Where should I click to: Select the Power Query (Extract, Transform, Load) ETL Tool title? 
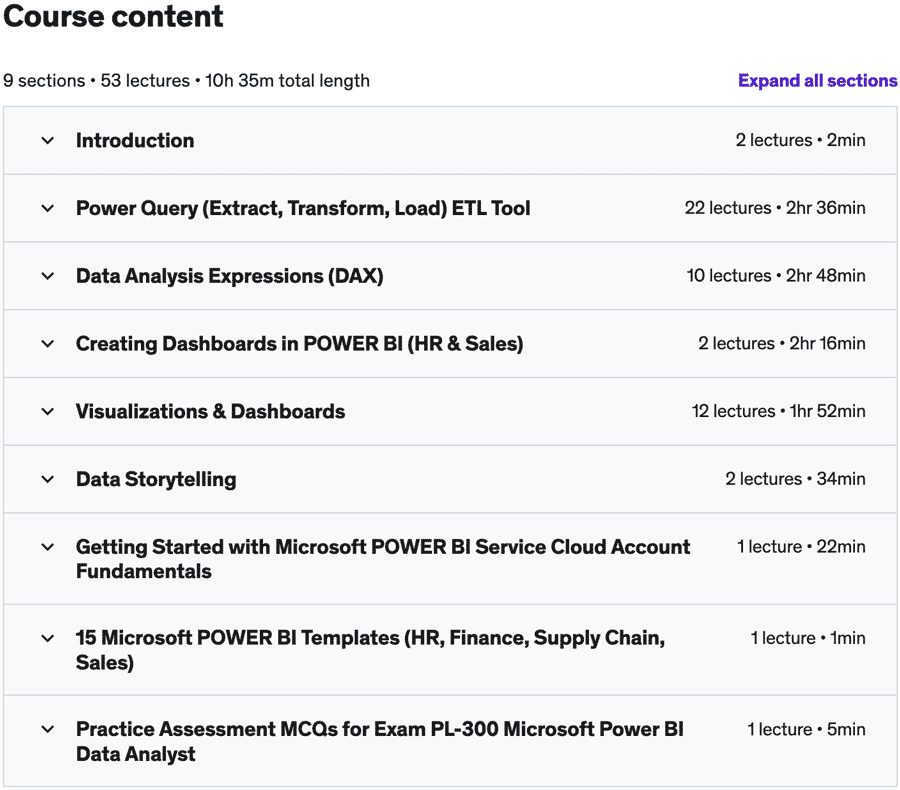pos(303,208)
